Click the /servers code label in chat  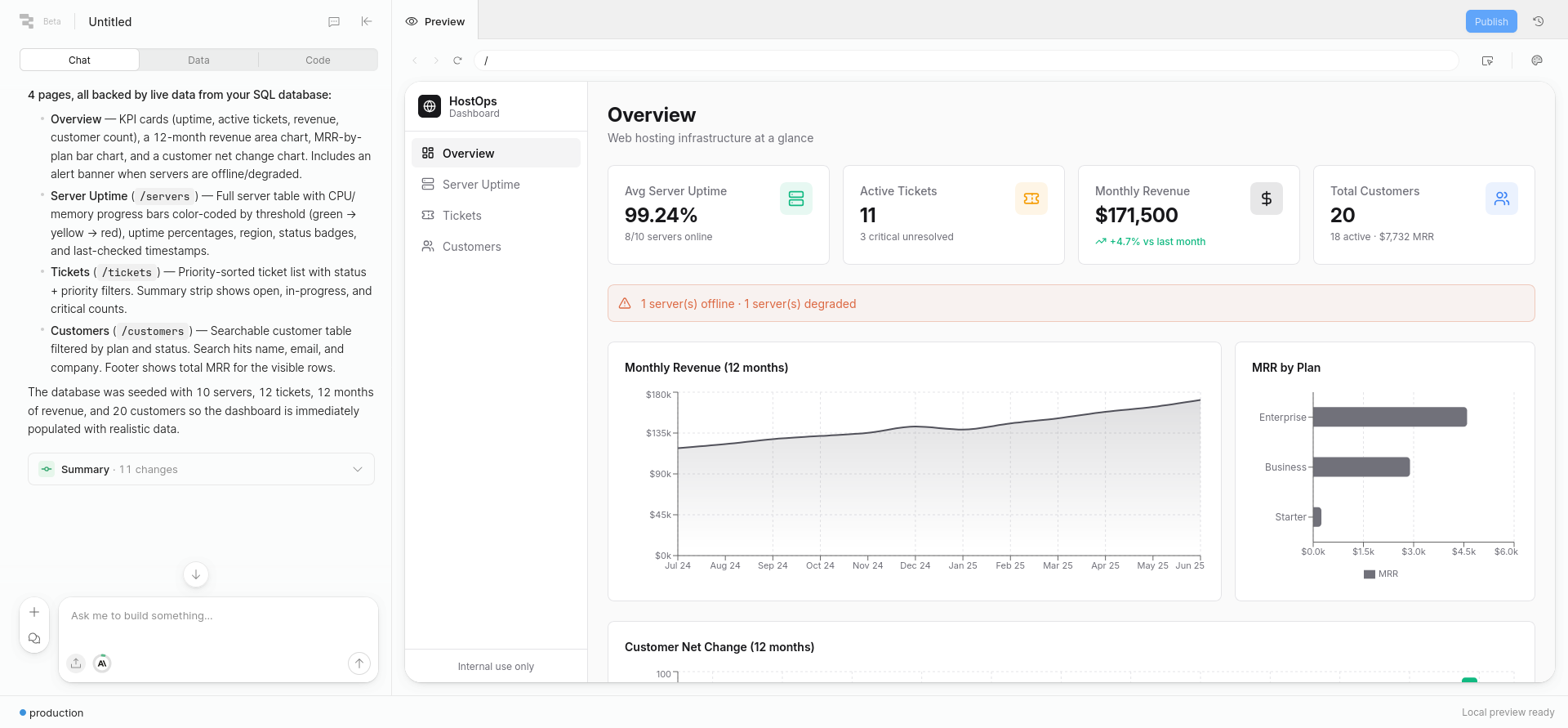165,196
